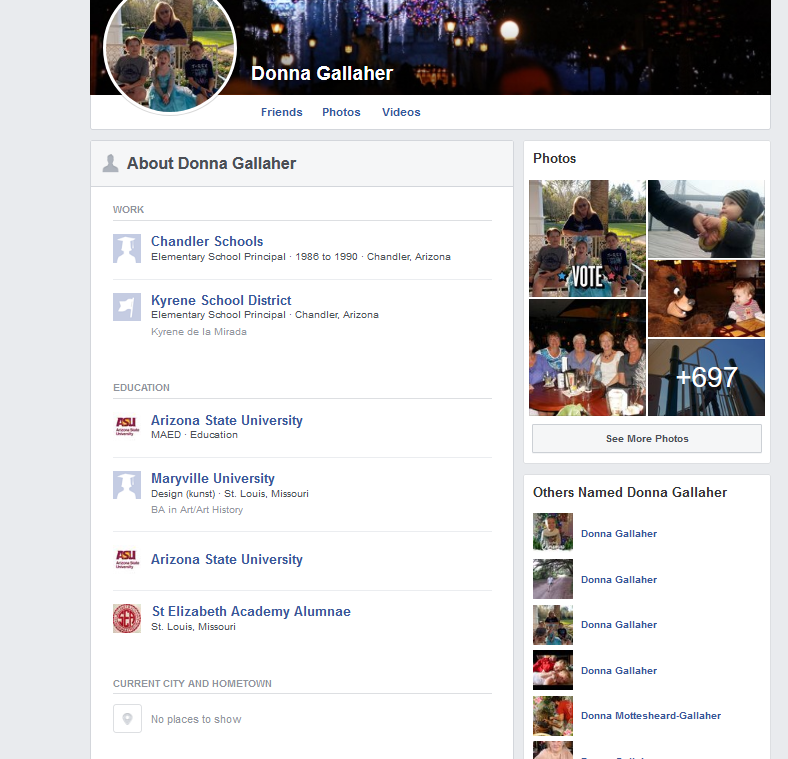Click the fourth Others Named avatar, red shirt
This screenshot has width=788, height=759.
tap(553, 670)
